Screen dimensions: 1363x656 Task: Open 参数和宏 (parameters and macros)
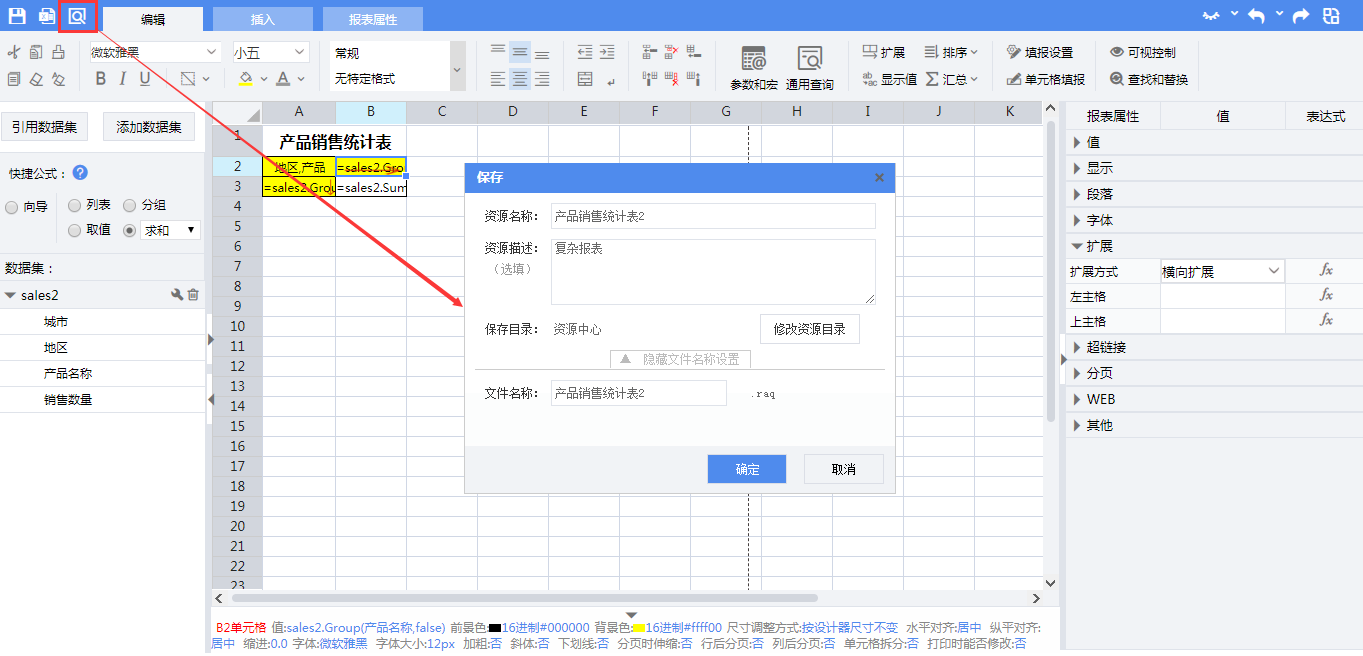coord(753,67)
